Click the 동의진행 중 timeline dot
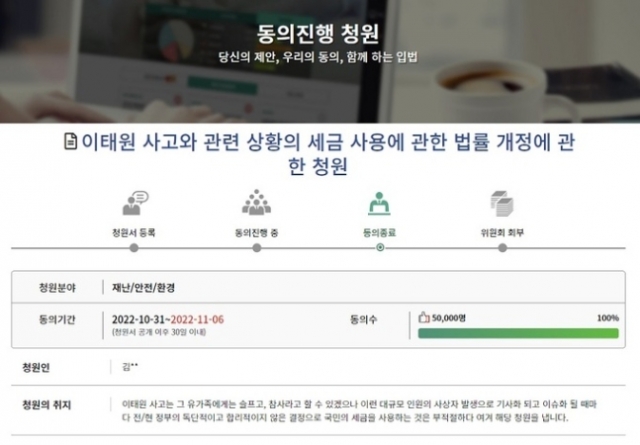This screenshot has height=445, width=640. tap(257, 248)
